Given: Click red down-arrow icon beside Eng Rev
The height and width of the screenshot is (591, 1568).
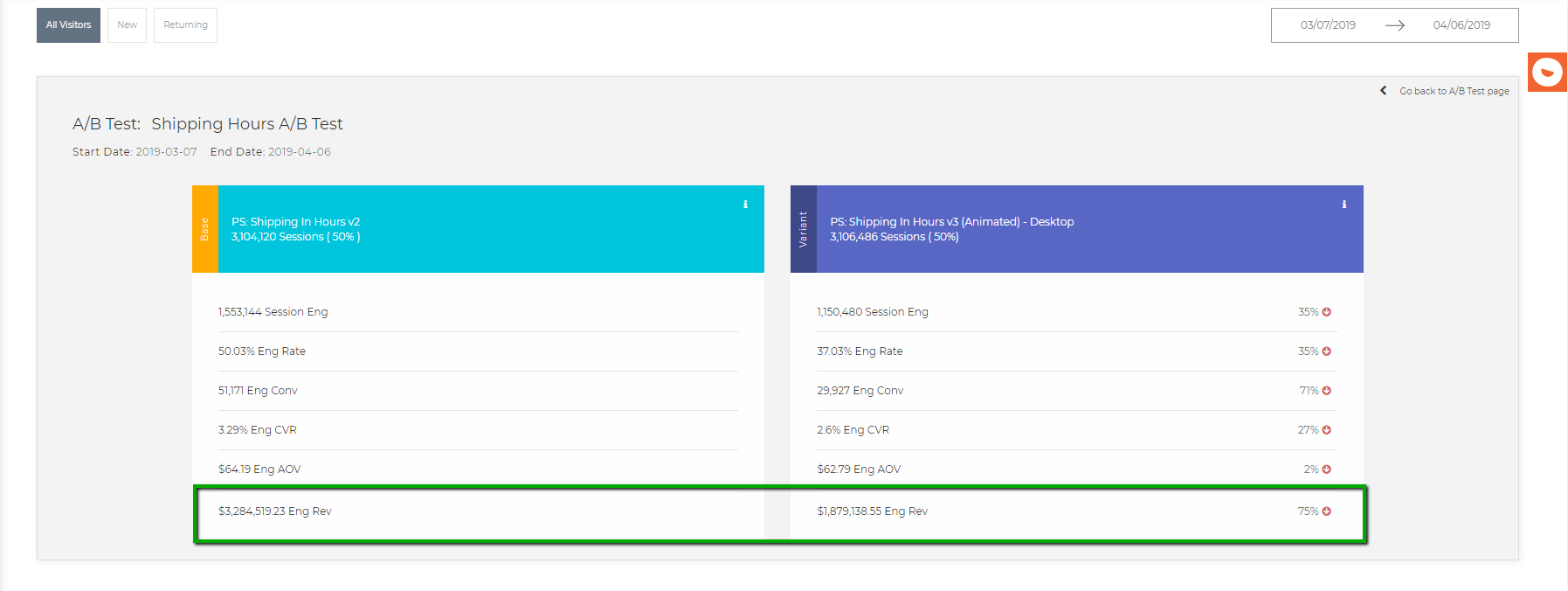Looking at the screenshot, I should [1326, 511].
